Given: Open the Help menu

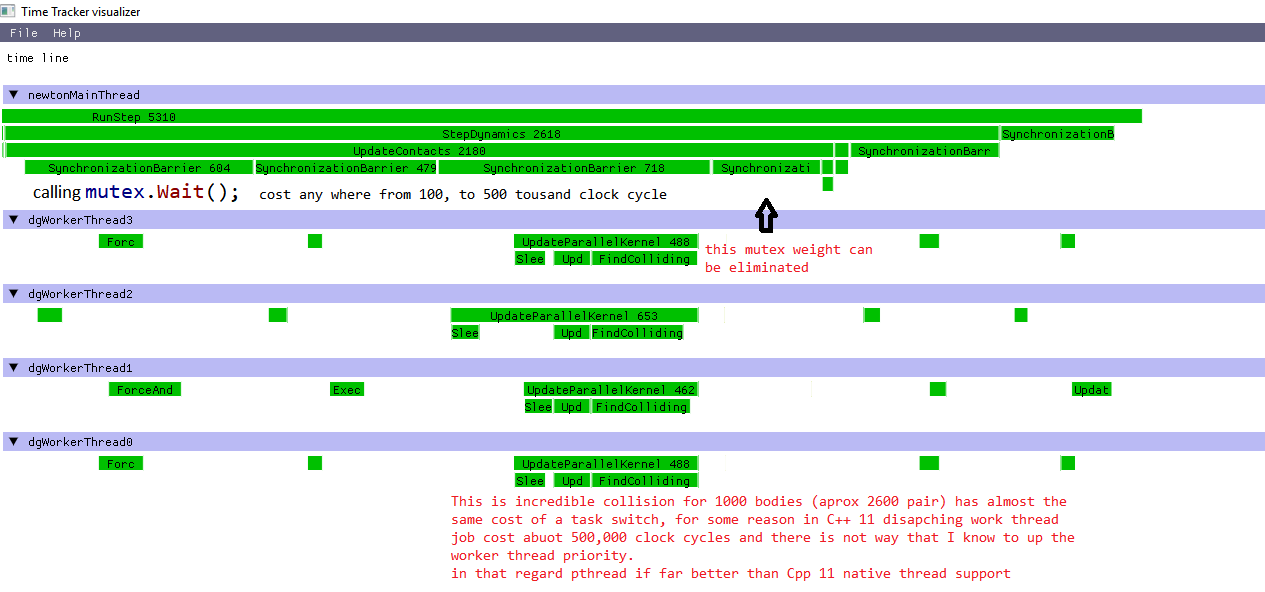Looking at the screenshot, I should (67, 33).
